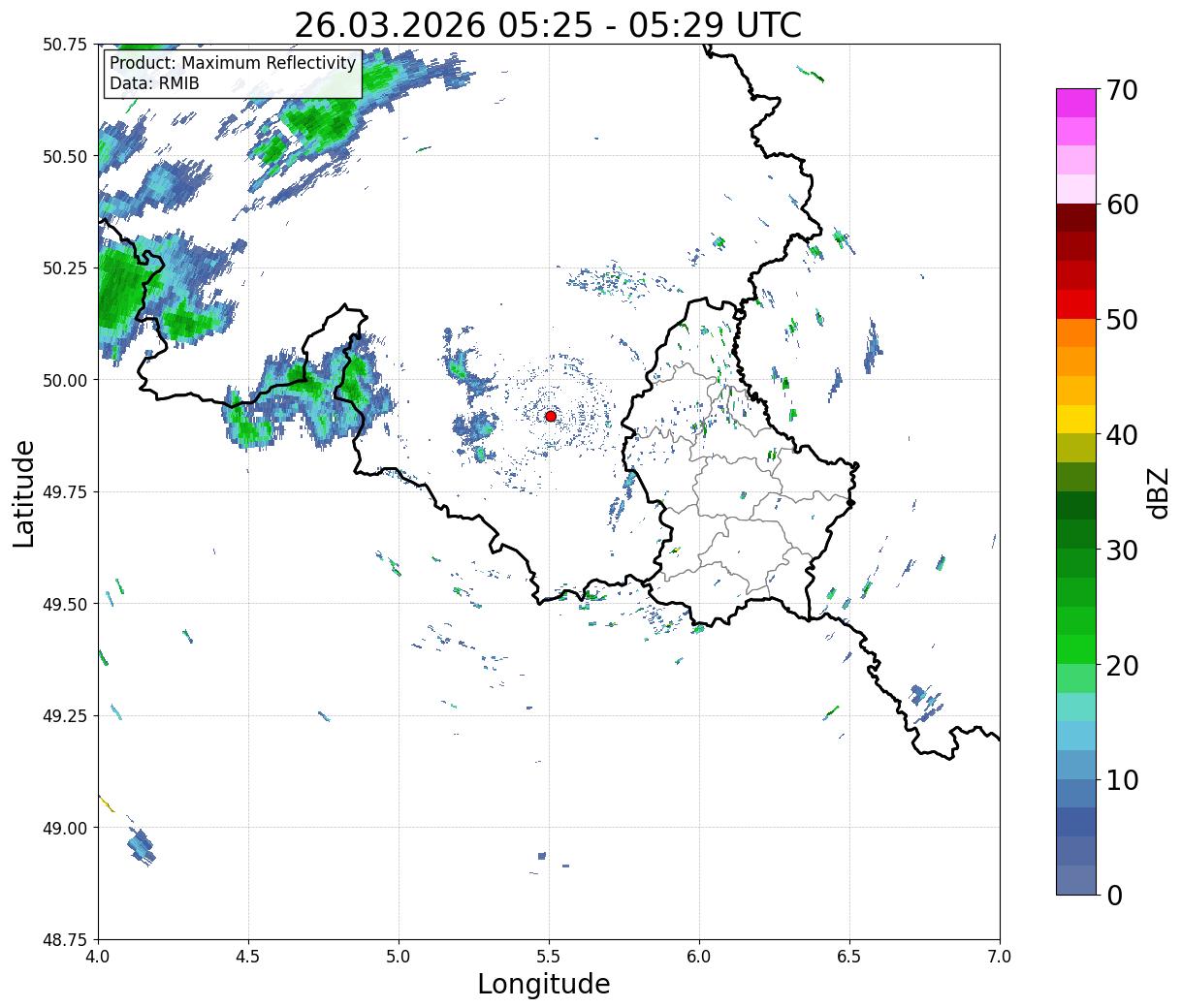
Task: Click the latitude tick label 50.75
Action: [65, 45]
